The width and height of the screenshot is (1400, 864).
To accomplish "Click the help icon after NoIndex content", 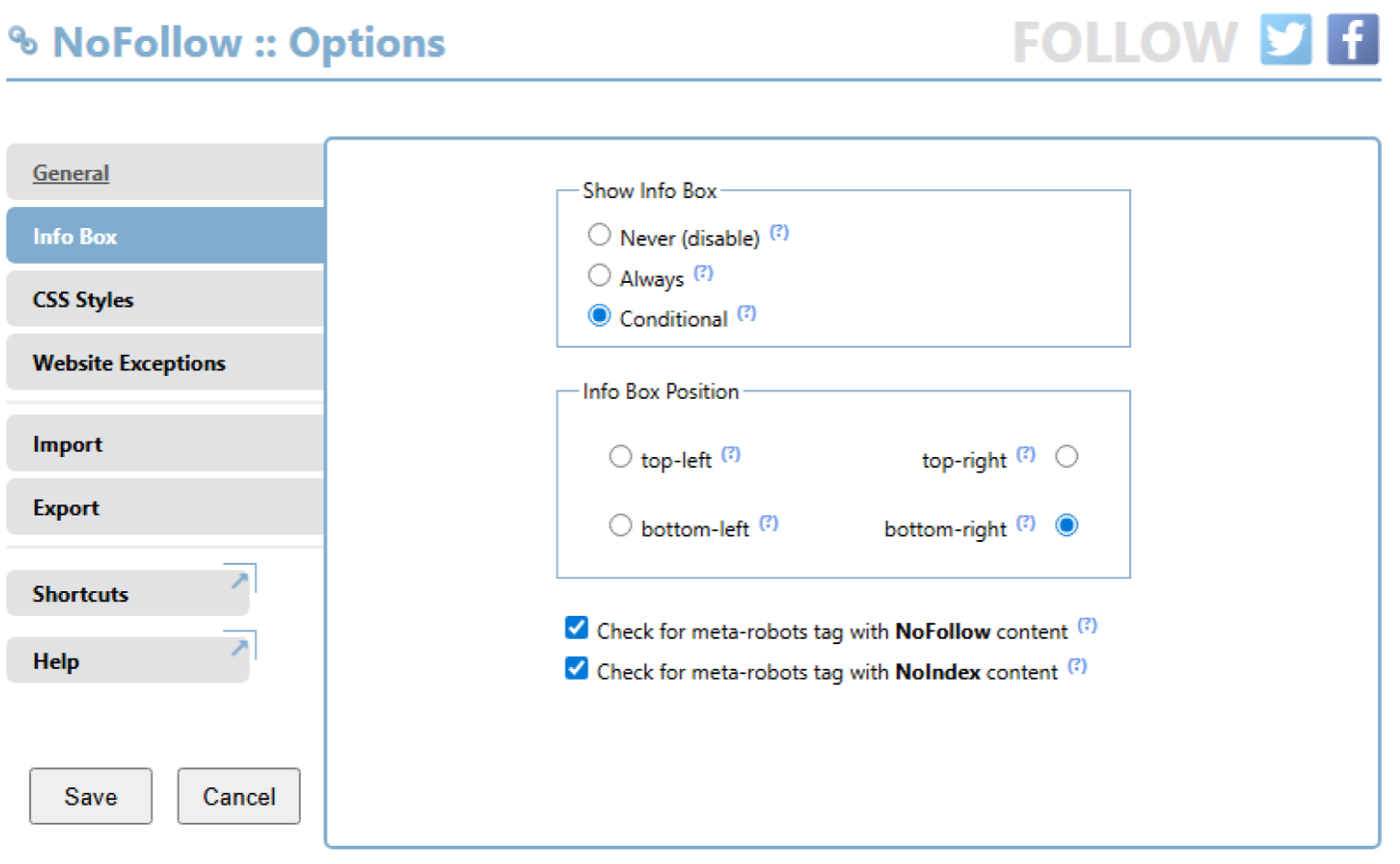I will click(1078, 666).
